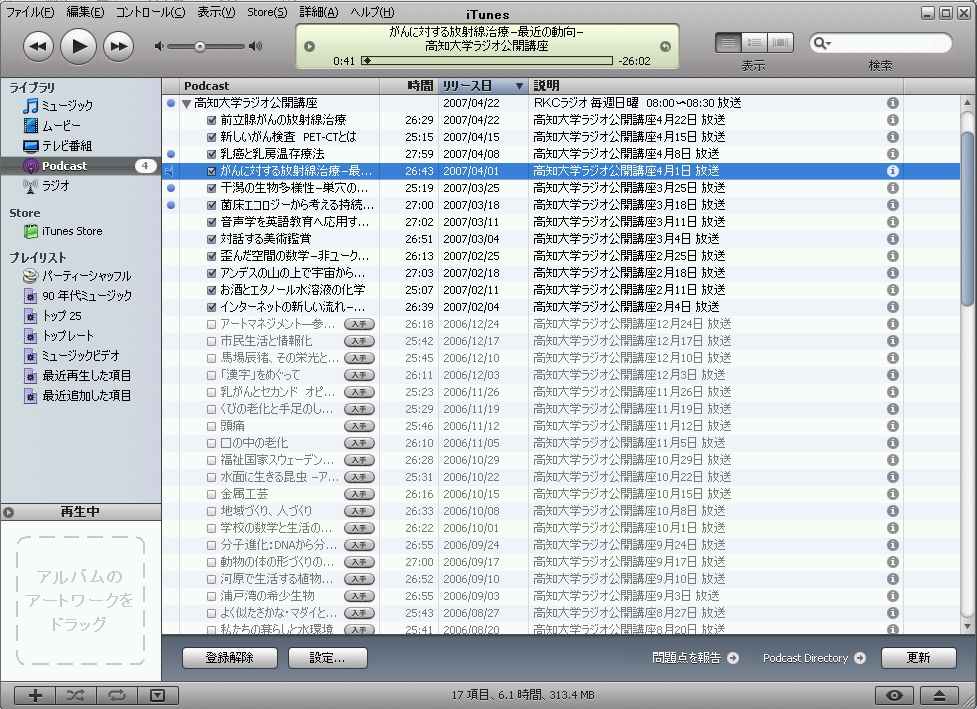The width and height of the screenshot is (977, 709).
Task: Click the playback progress bar
Action: click(x=487, y=60)
